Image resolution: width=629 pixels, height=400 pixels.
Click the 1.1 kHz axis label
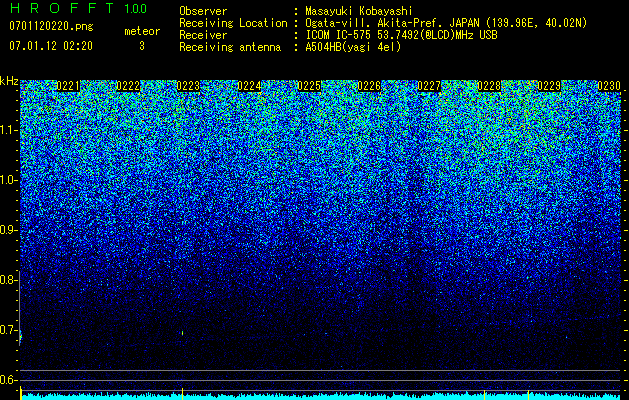9,130
